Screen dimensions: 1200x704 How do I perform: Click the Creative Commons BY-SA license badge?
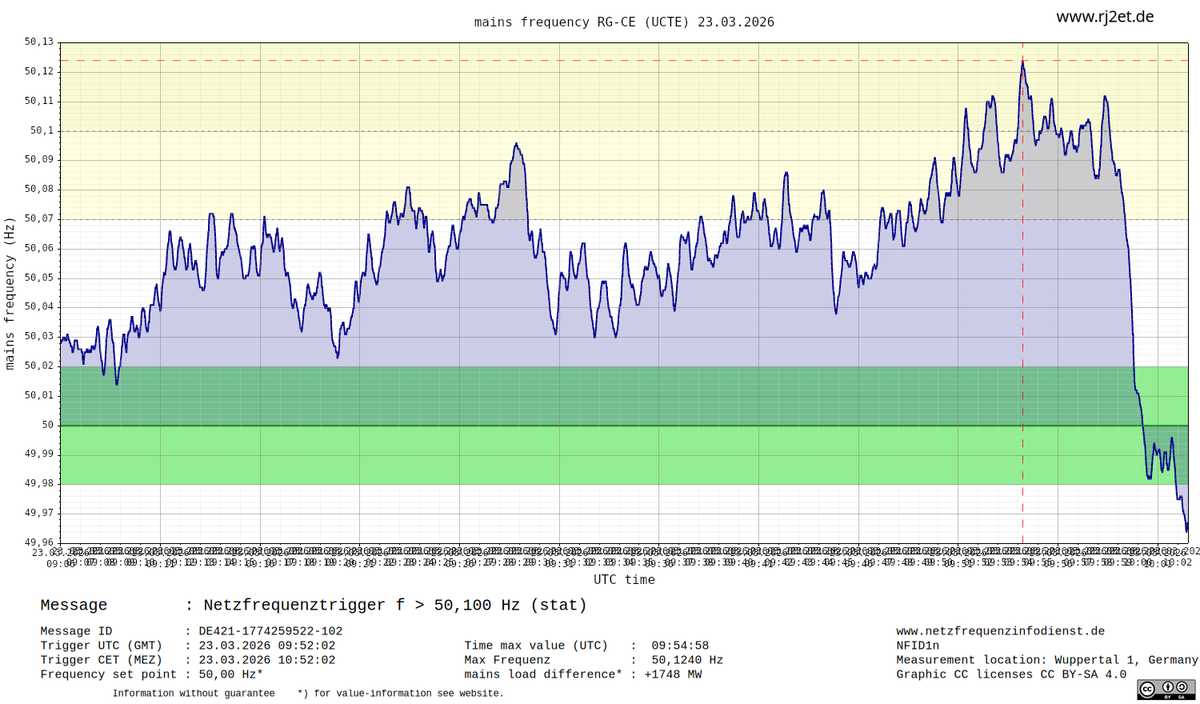click(1165, 688)
